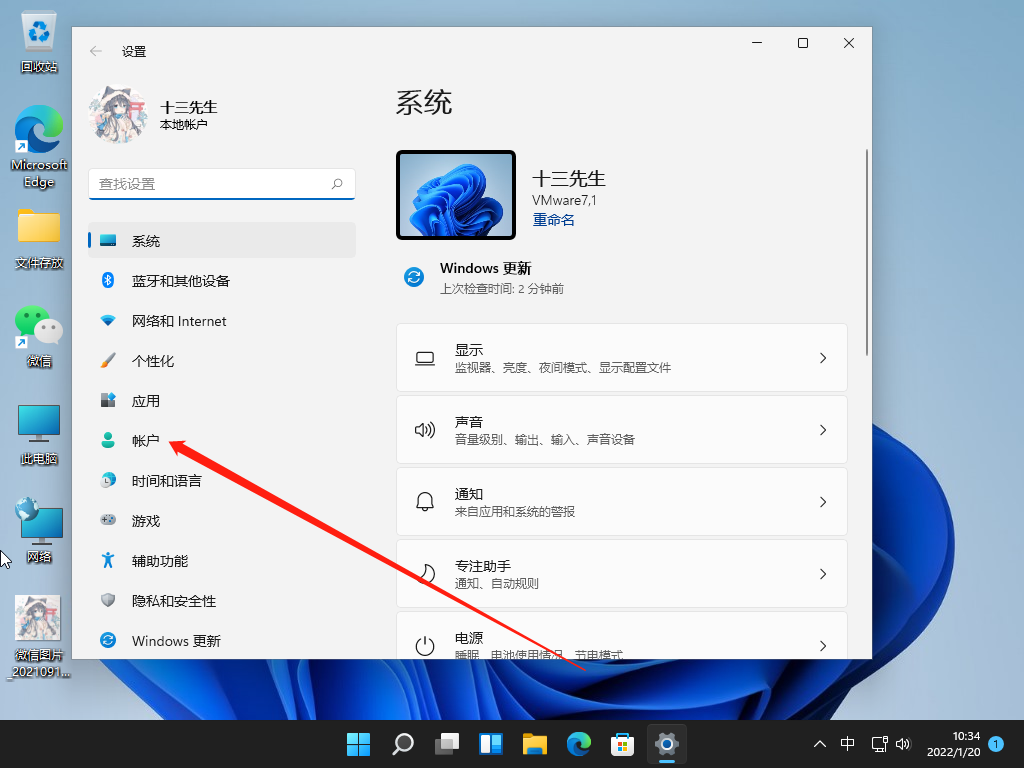Click the 查找设置 search field

210,184
